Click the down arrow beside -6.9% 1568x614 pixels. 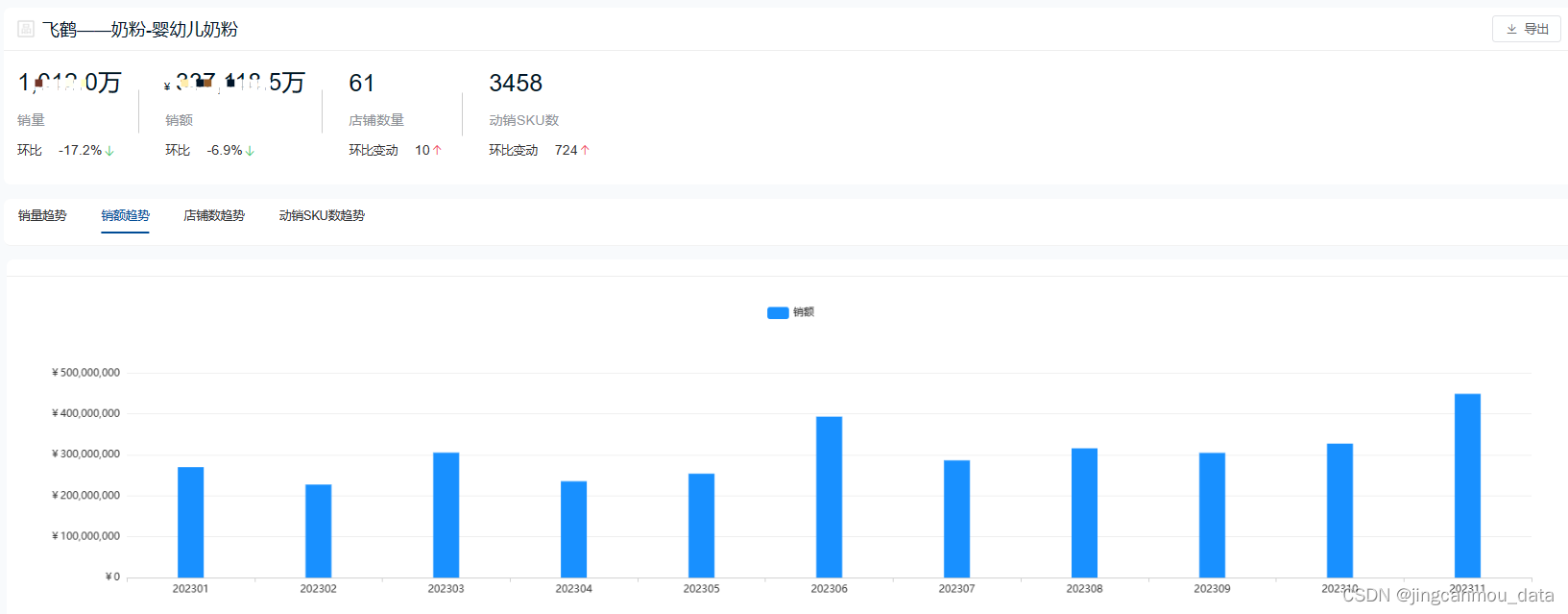[x=250, y=151]
